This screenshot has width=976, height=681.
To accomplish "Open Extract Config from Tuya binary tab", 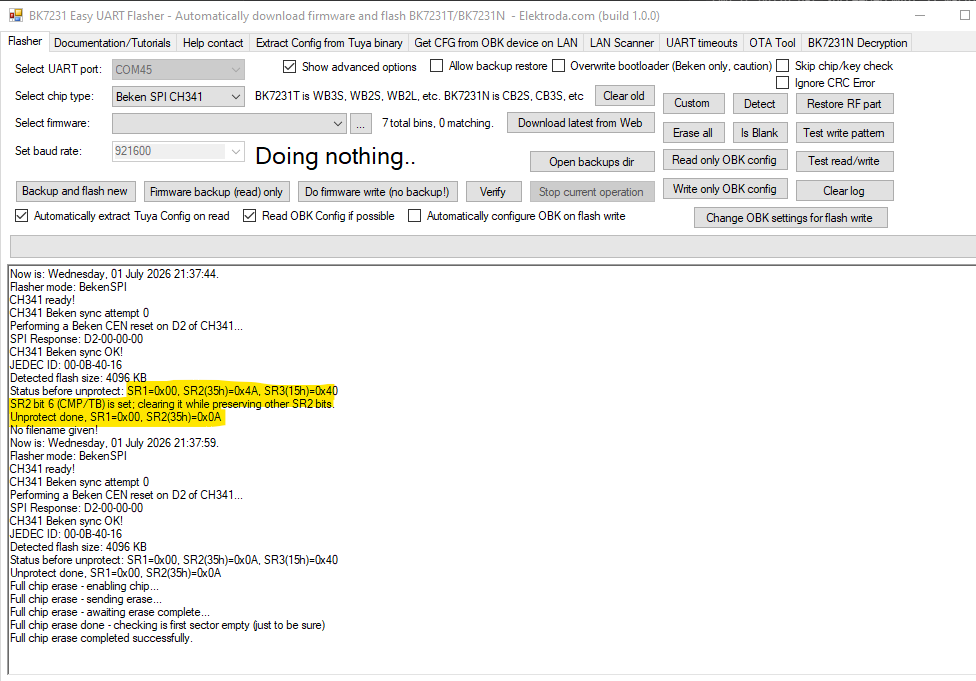I will click(x=329, y=43).
